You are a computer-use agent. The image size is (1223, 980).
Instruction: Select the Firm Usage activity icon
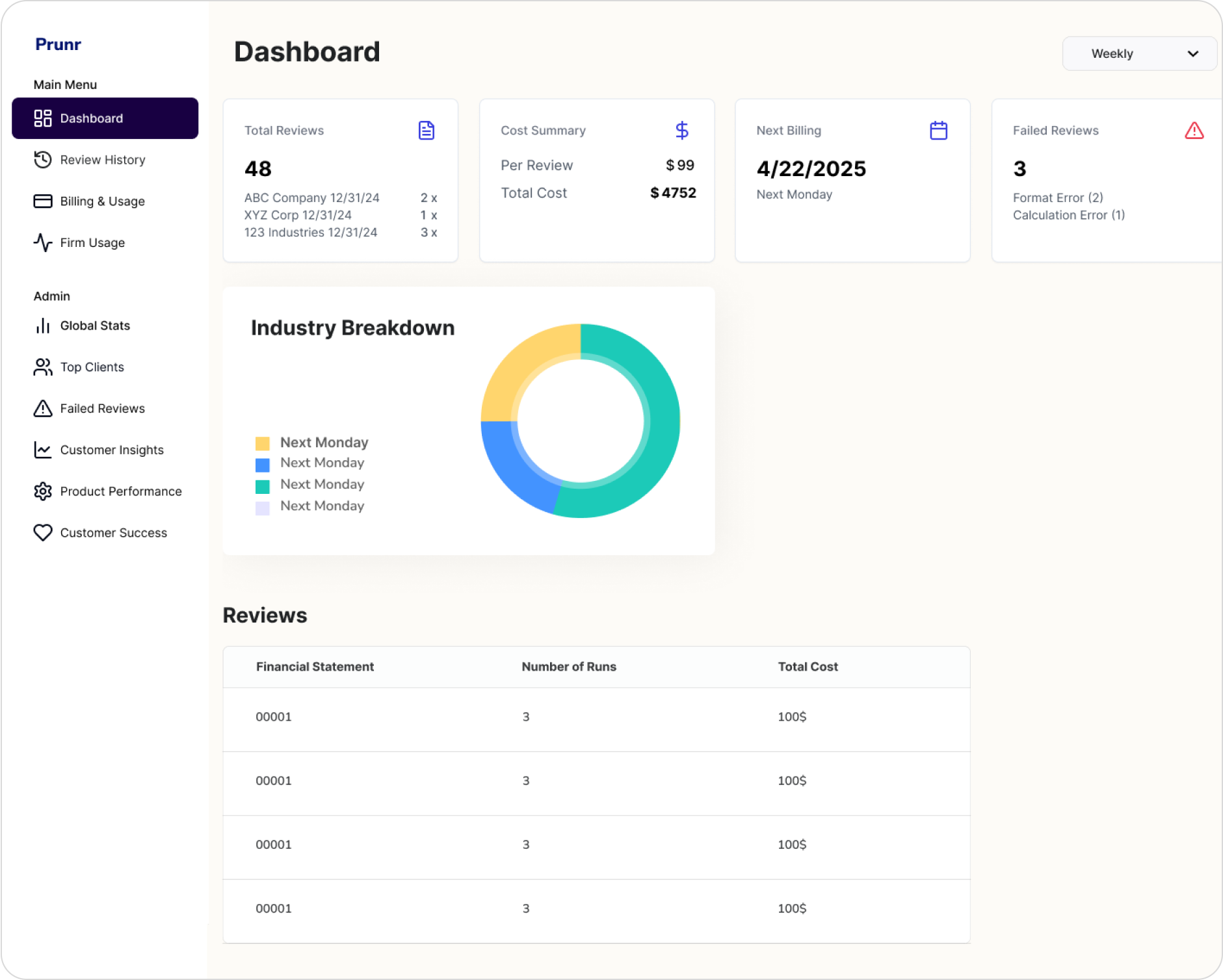pyautogui.click(x=42, y=242)
